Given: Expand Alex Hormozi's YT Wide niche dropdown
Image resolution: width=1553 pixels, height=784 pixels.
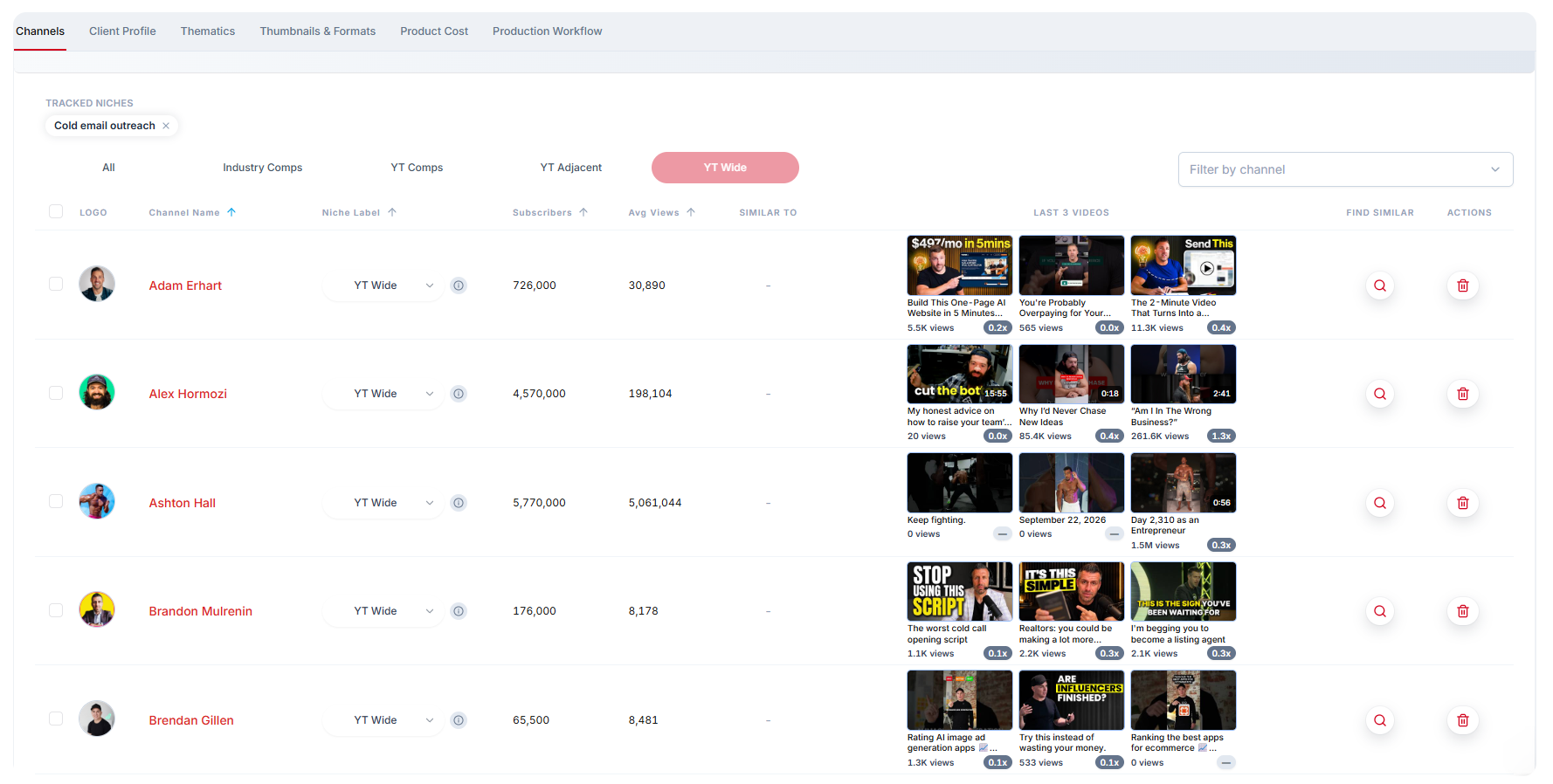Looking at the screenshot, I should pos(383,394).
